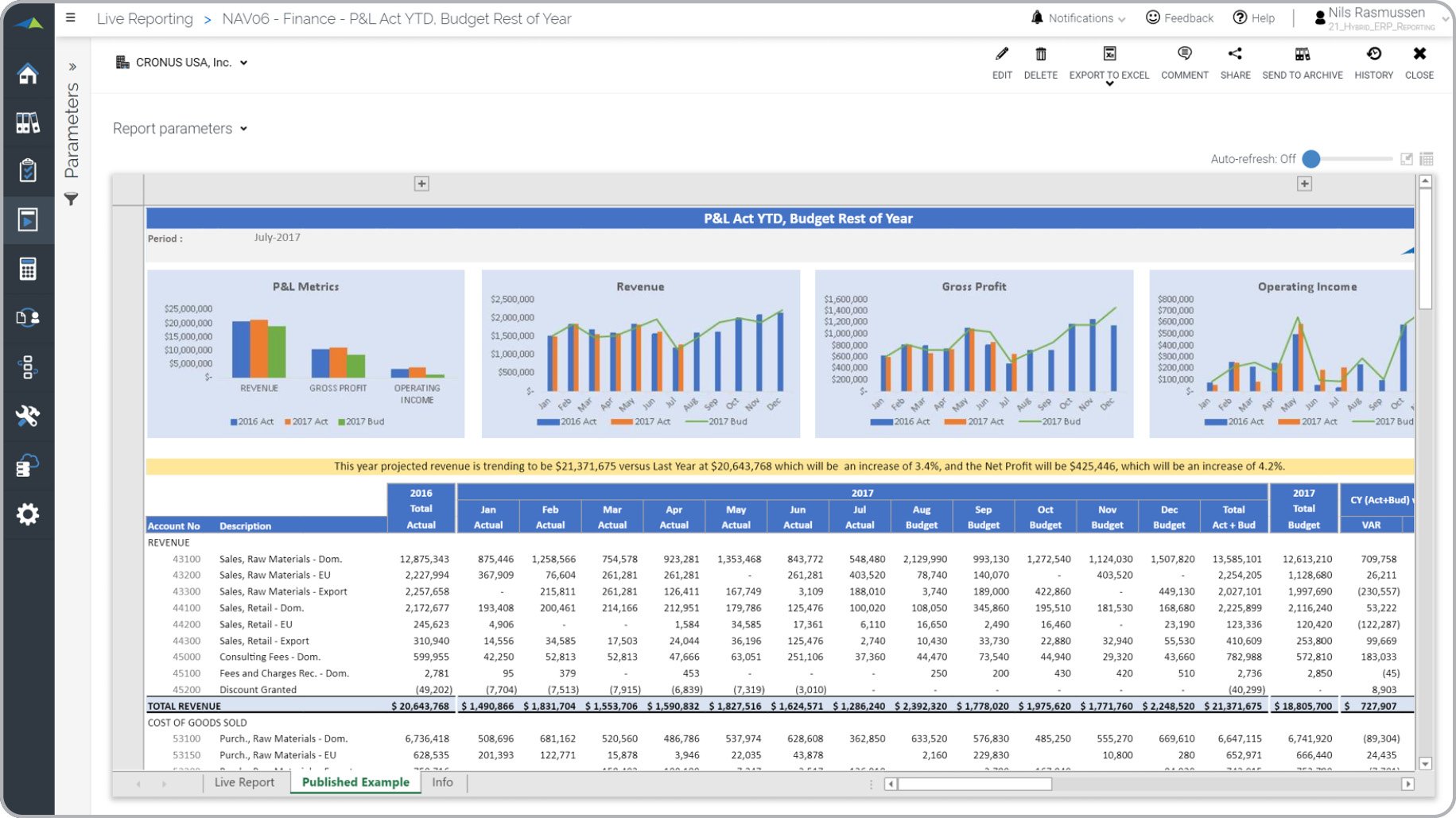
Task: Open the Share function
Action: pos(1235,62)
